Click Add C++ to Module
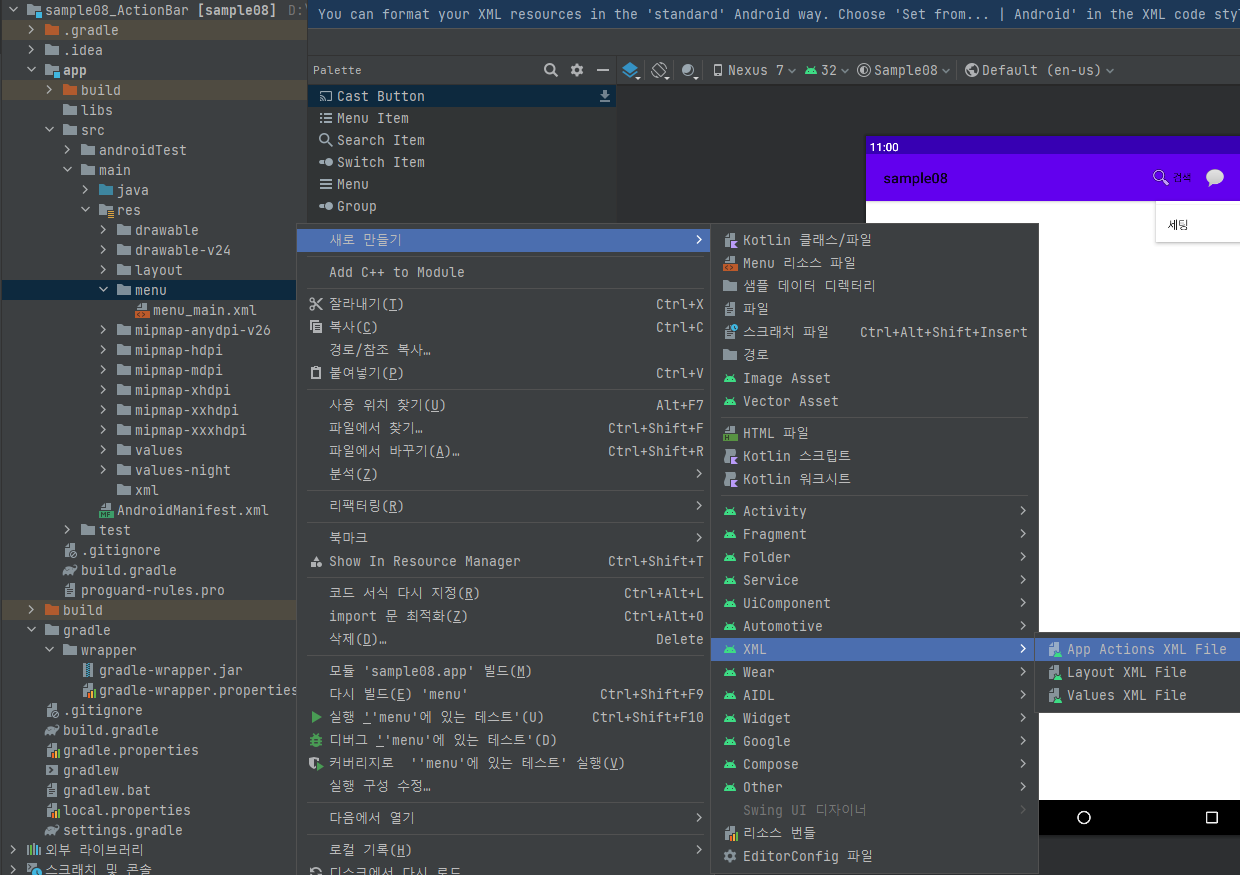This screenshot has height=875, width=1240. (506, 272)
